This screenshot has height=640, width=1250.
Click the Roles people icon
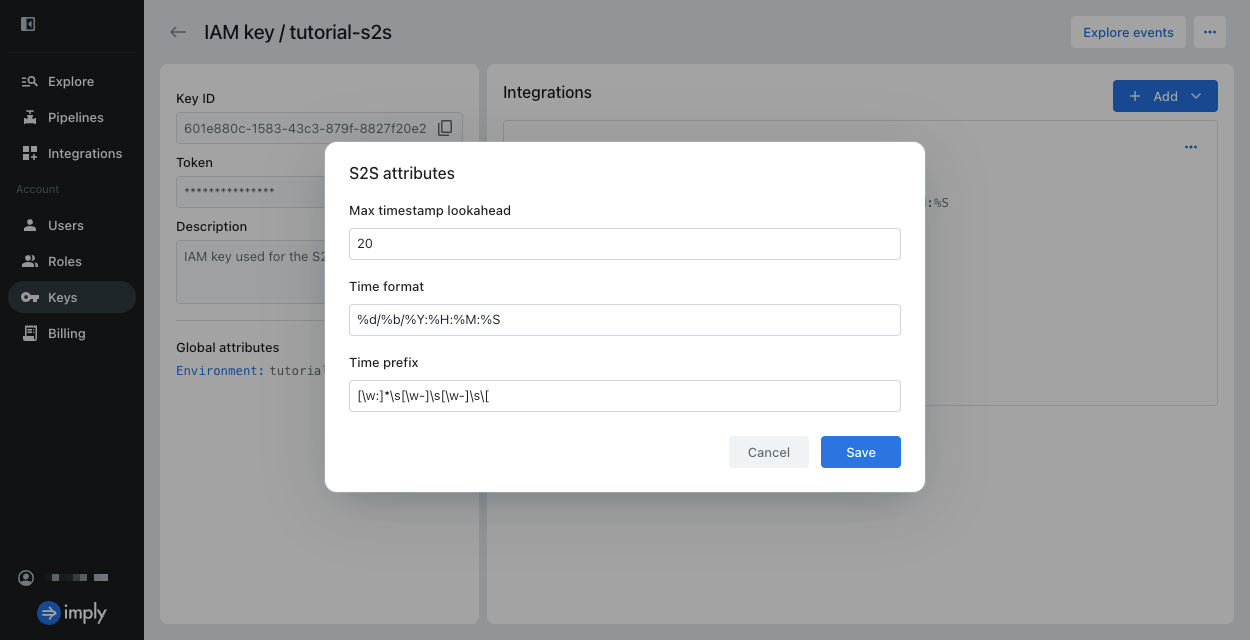(29, 261)
